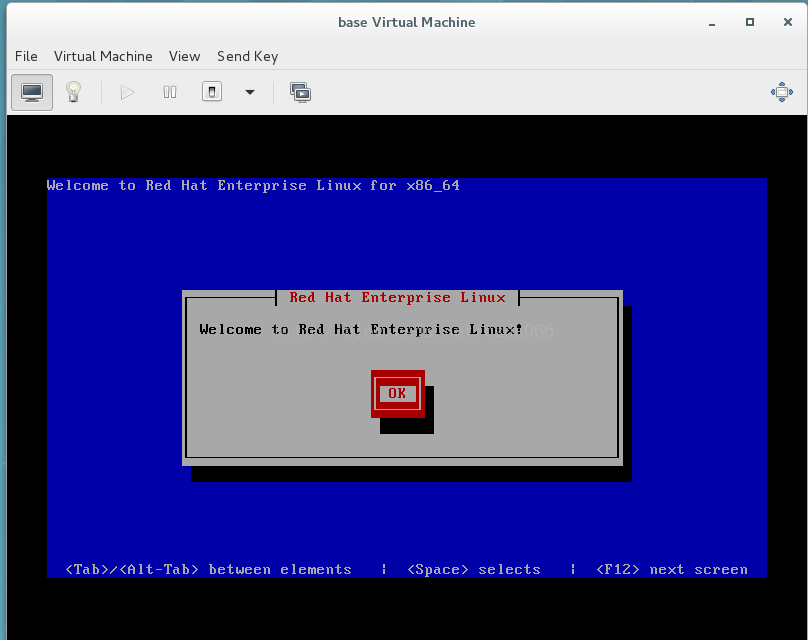Open the Send Key menu

point(247,56)
